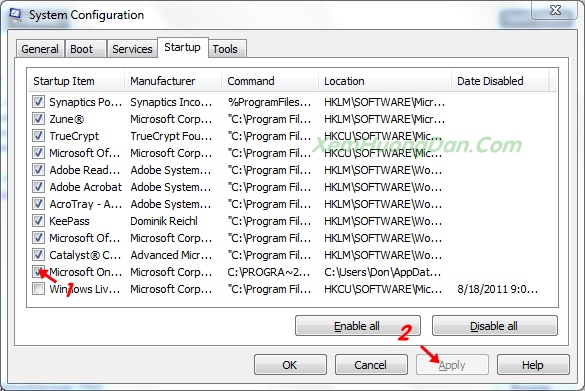Disable the Zune® startup checkbox

click(38, 119)
